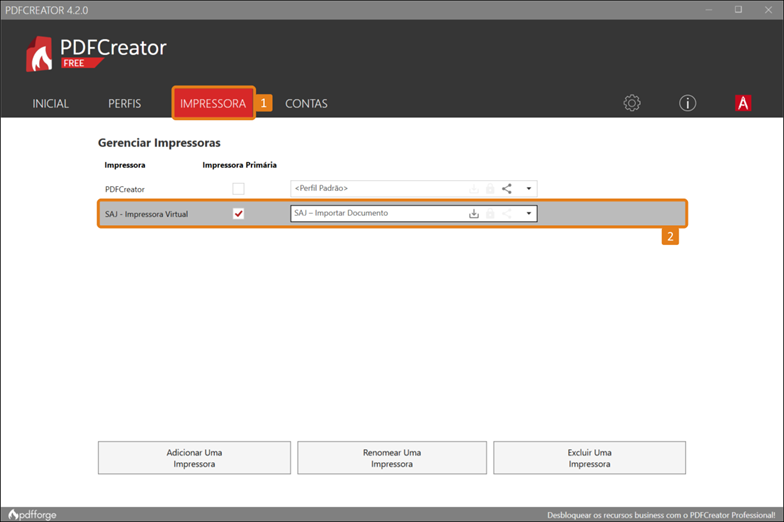This screenshot has width=784, height=522.
Task: Click lock icon in SAJ profile row
Action: point(490,213)
